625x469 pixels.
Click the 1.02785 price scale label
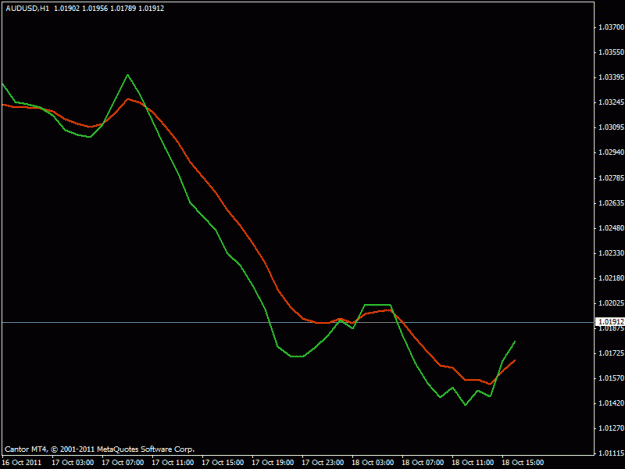click(x=611, y=178)
